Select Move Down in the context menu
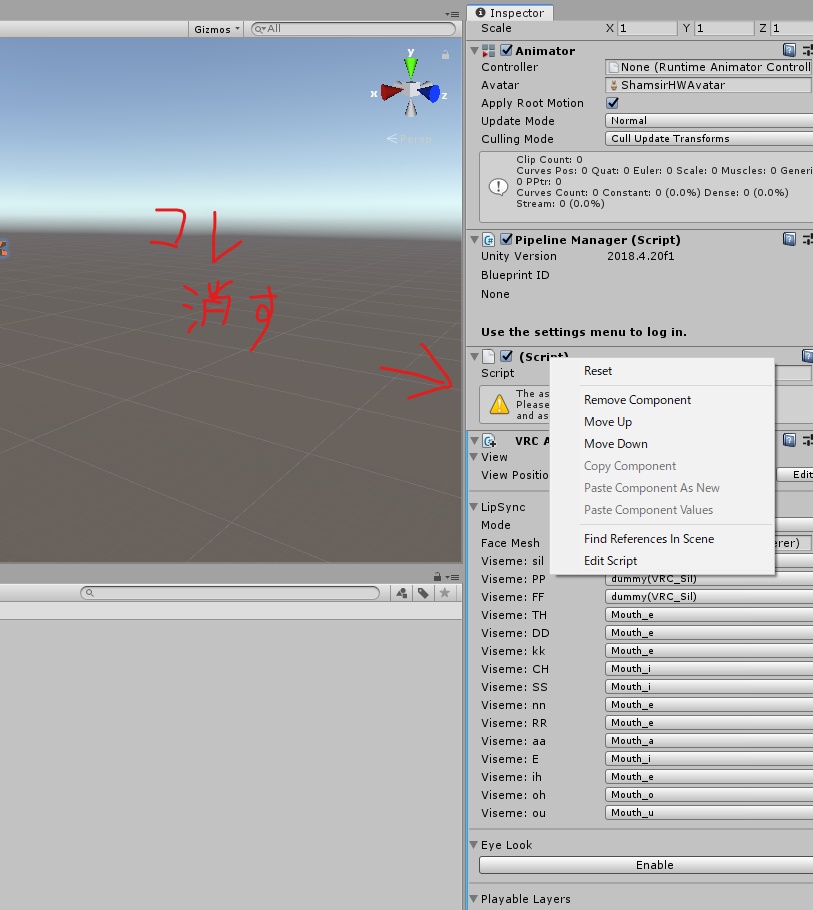This screenshot has height=910, width=813. 662,444
